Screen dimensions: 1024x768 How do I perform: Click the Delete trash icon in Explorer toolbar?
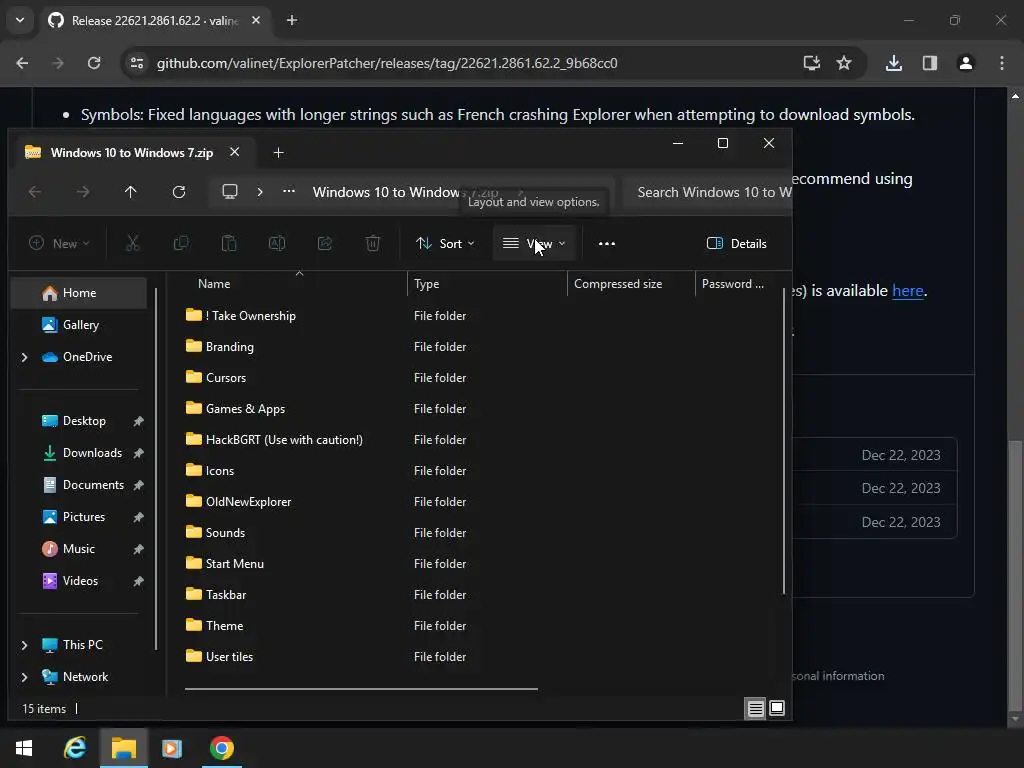(x=373, y=244)
